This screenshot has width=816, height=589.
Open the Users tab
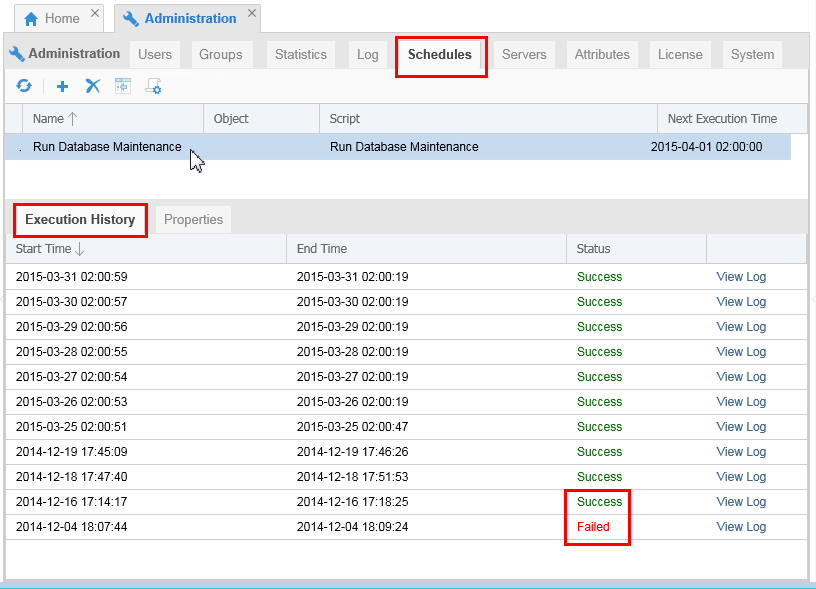tap(155, 54)
